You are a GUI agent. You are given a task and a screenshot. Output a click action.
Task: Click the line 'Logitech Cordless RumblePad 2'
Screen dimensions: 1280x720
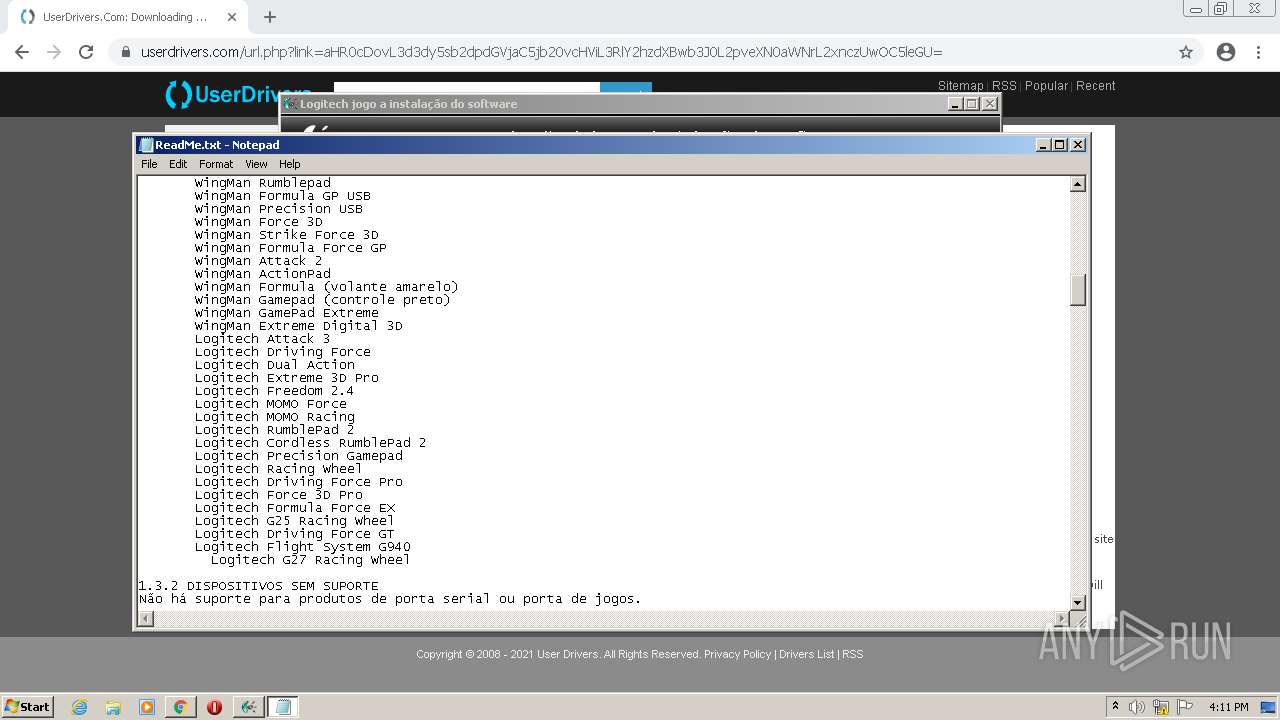point(311,443)
